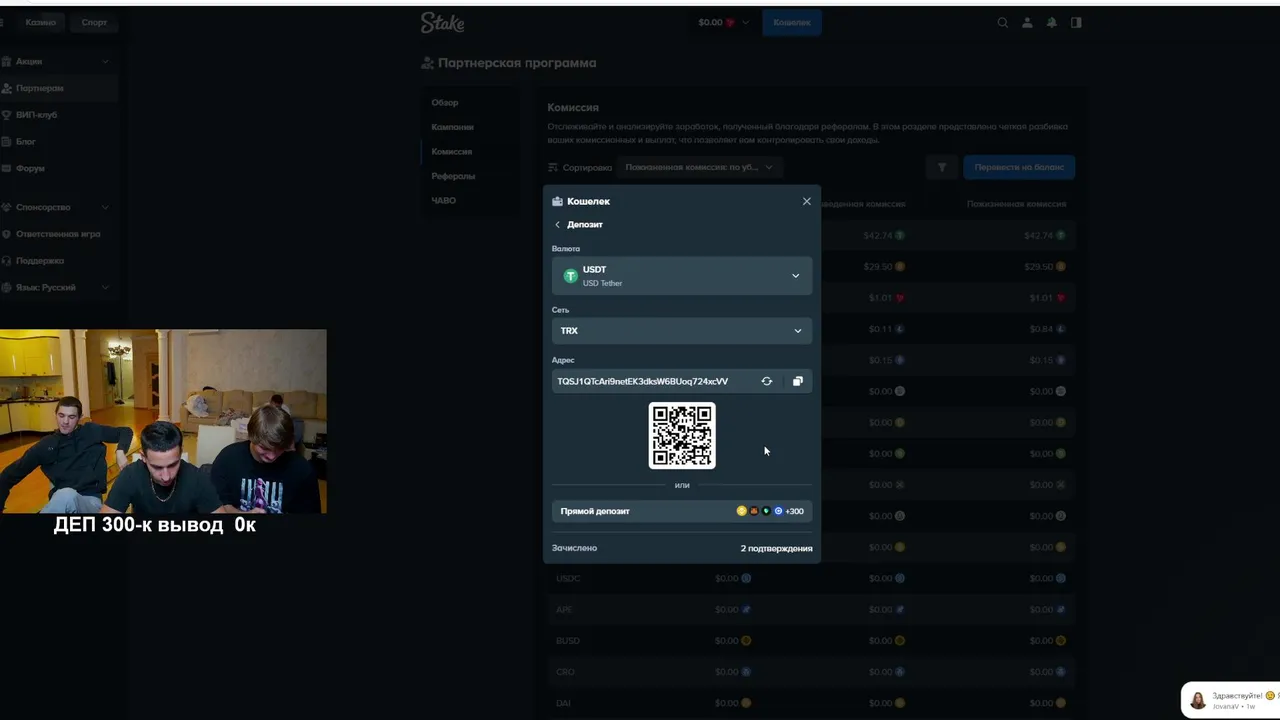Click the Партнерская программа heading icon

pyautogui.click(x=427, y=63)
